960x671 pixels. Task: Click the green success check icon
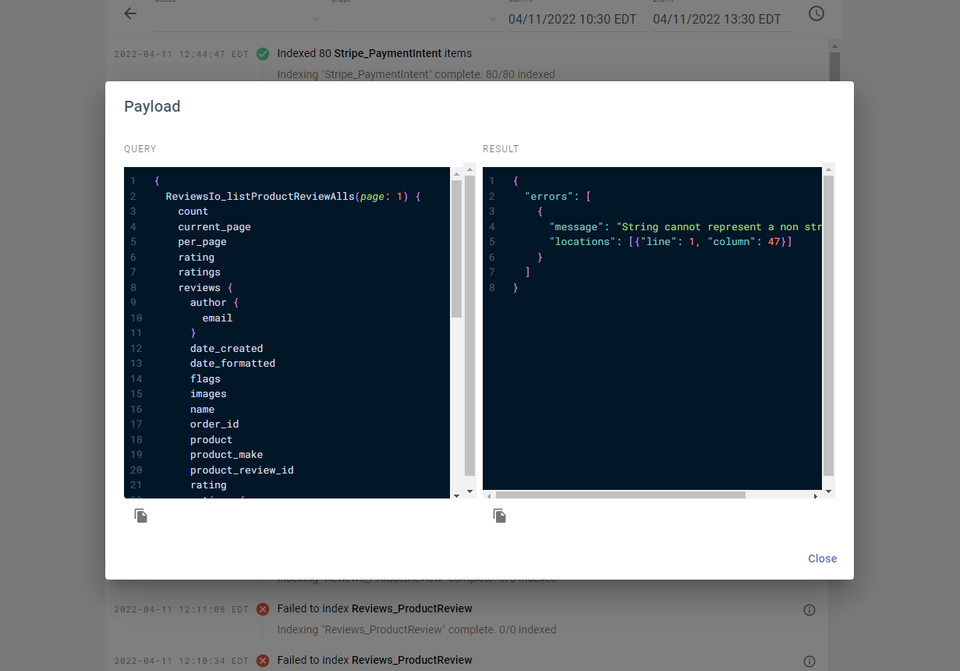pyautogui.click(x=262, y=54)
